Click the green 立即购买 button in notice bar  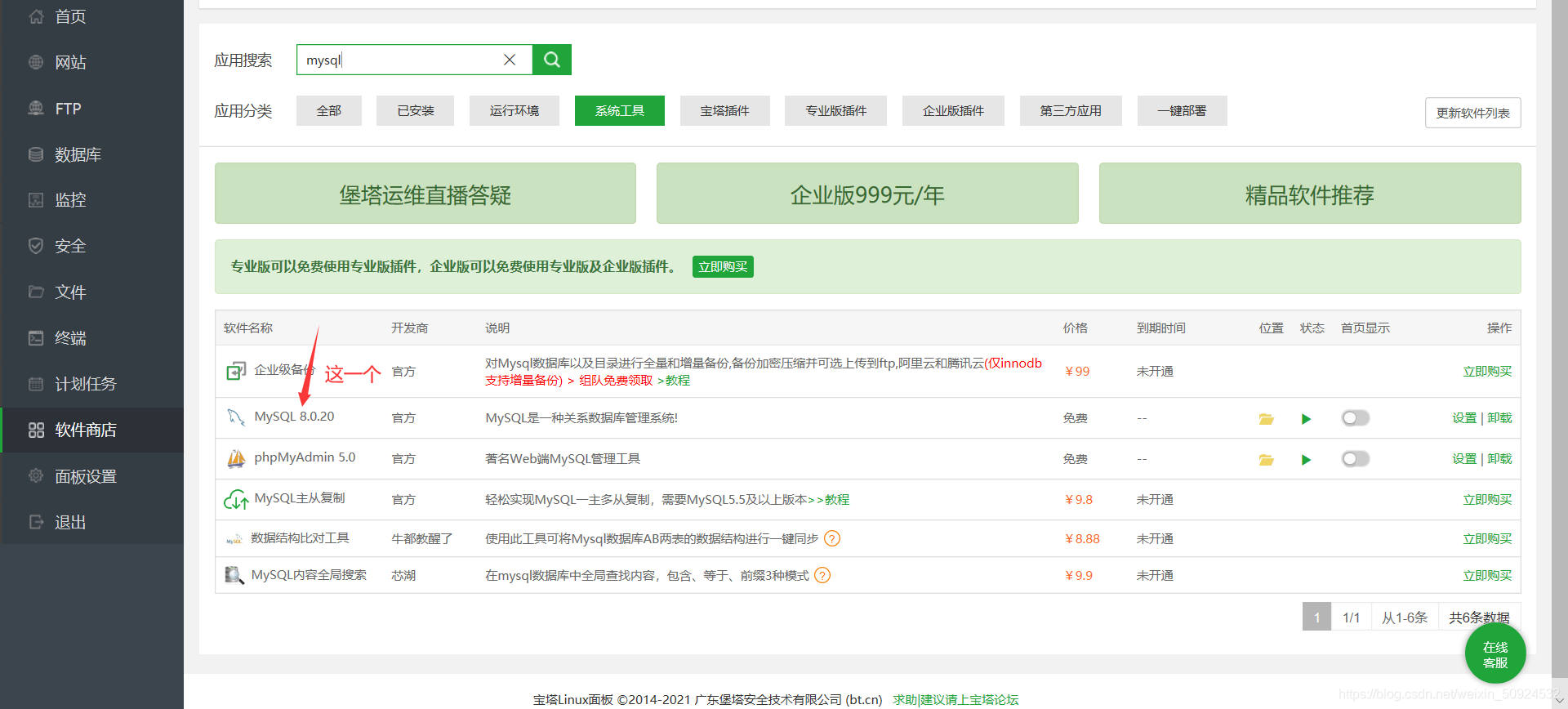(723, 267)
